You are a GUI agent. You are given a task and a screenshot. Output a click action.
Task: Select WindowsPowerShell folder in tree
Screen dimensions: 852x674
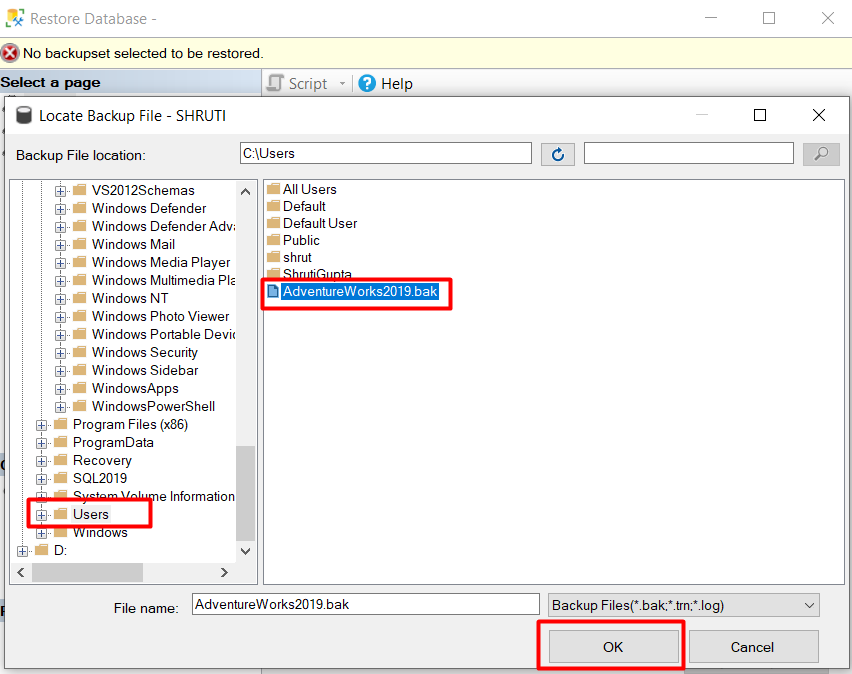pos(153,406)
